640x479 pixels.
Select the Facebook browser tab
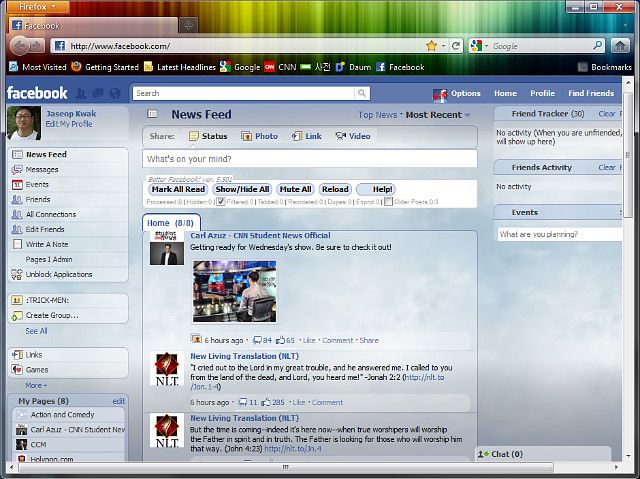tap(93, 26)
